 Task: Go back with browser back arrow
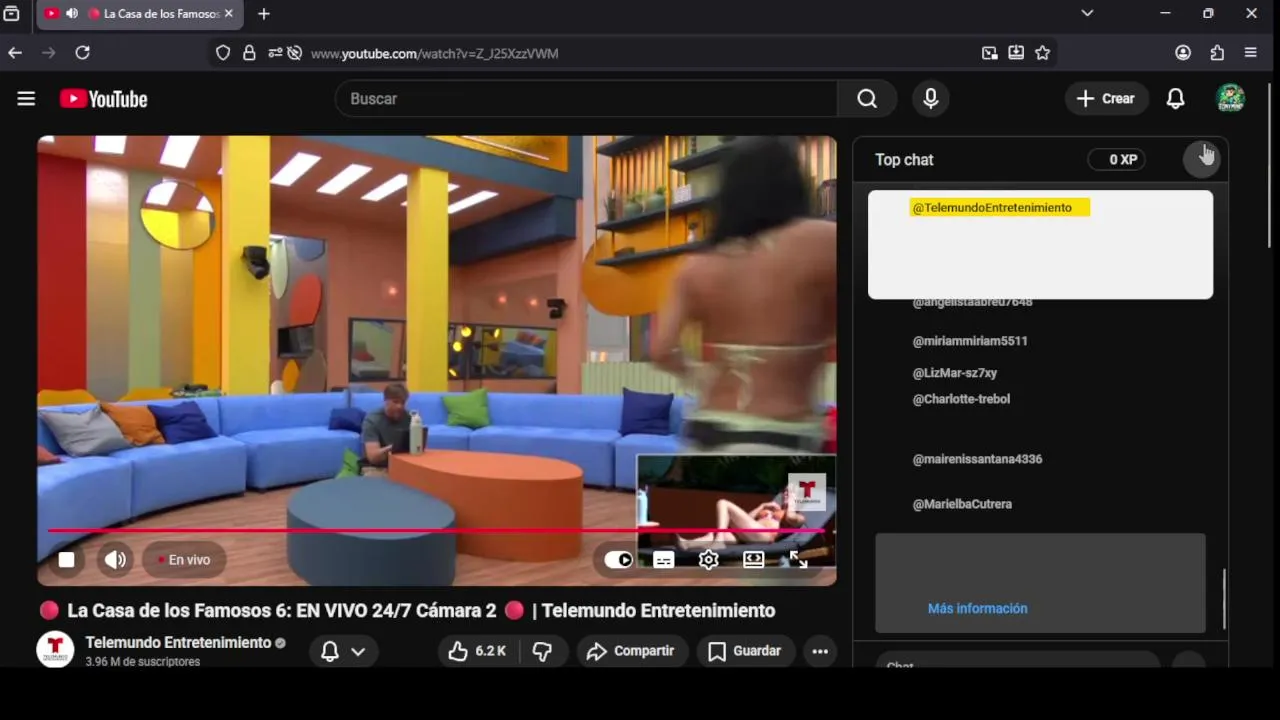point(15,53)
